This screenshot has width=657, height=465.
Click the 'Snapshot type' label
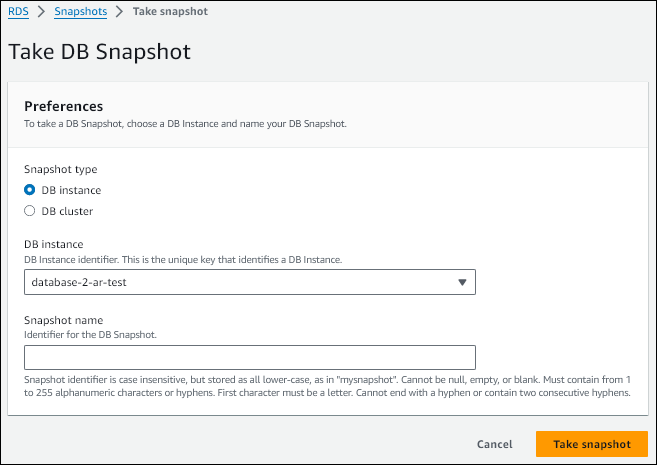[60, 170]
